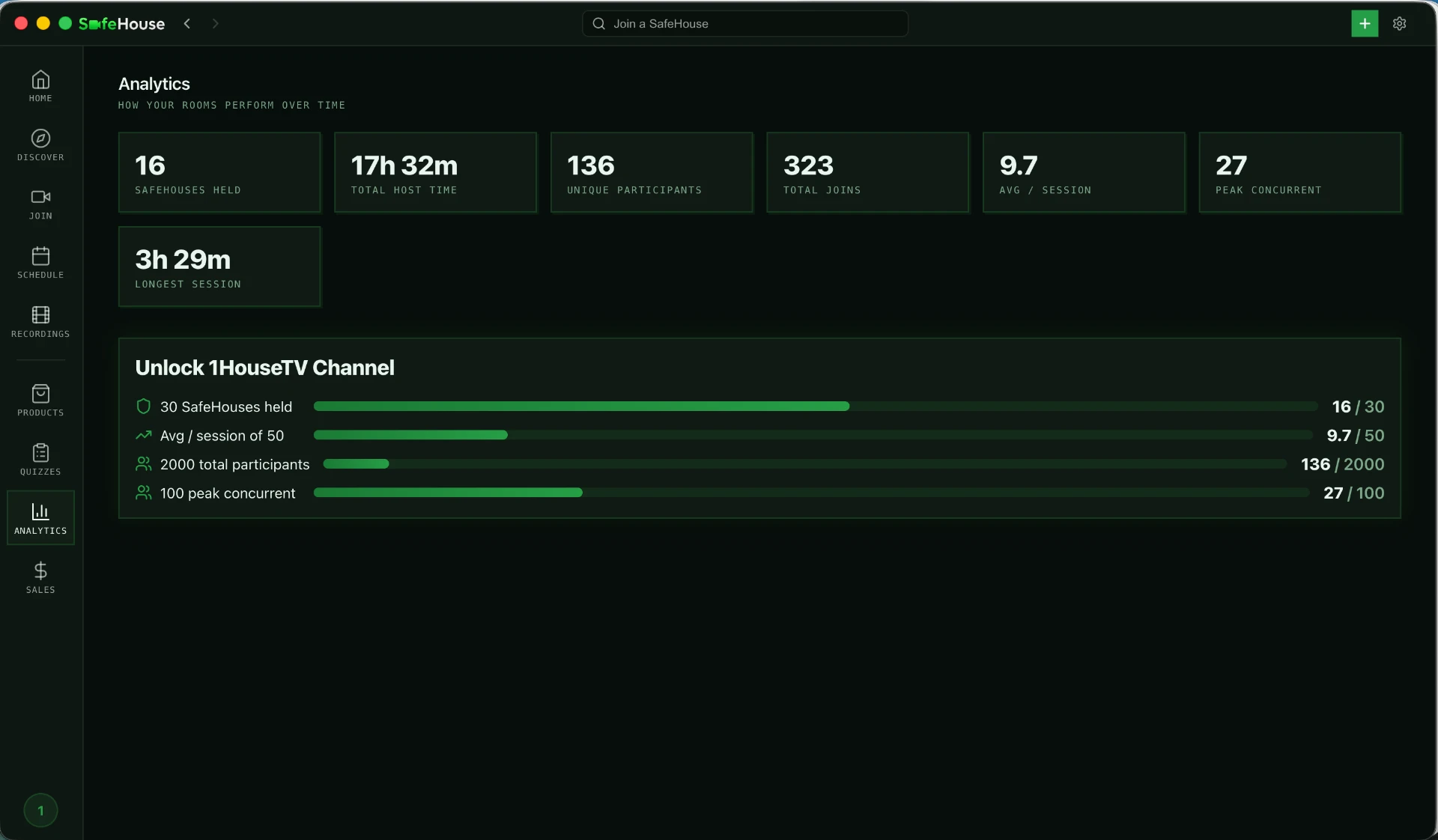Select the Longest Session card

point(219,267)
